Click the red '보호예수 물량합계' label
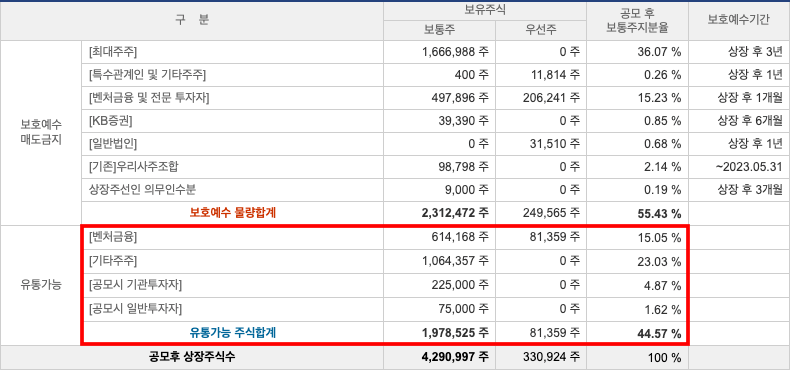This screenshot has height=371, width=791. pos(233,213)
